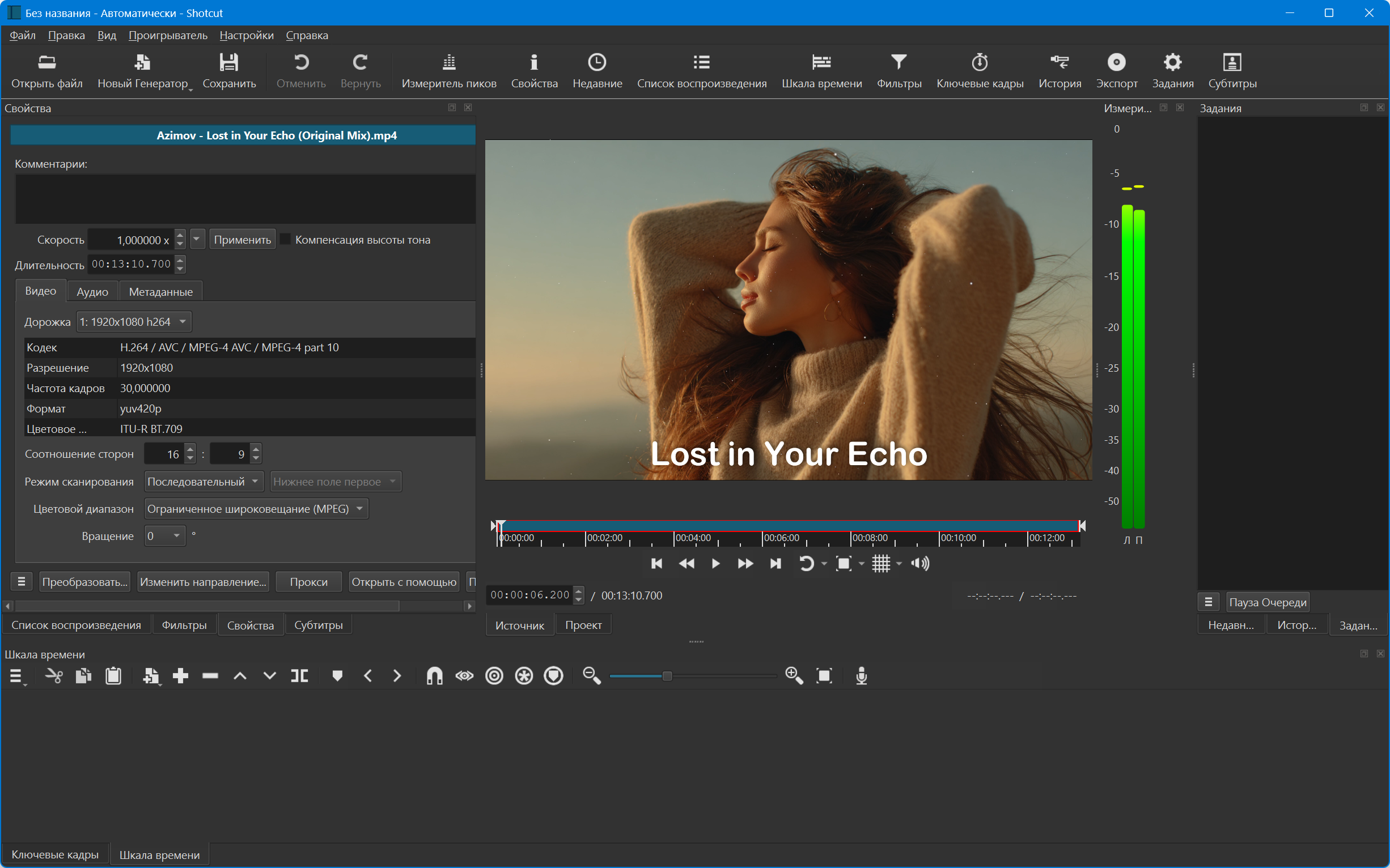Viewport: 1390px width, 868px height.
Task: Click the create marker icon on timeline
Action: pyautogui.click(x=337, y=676)
